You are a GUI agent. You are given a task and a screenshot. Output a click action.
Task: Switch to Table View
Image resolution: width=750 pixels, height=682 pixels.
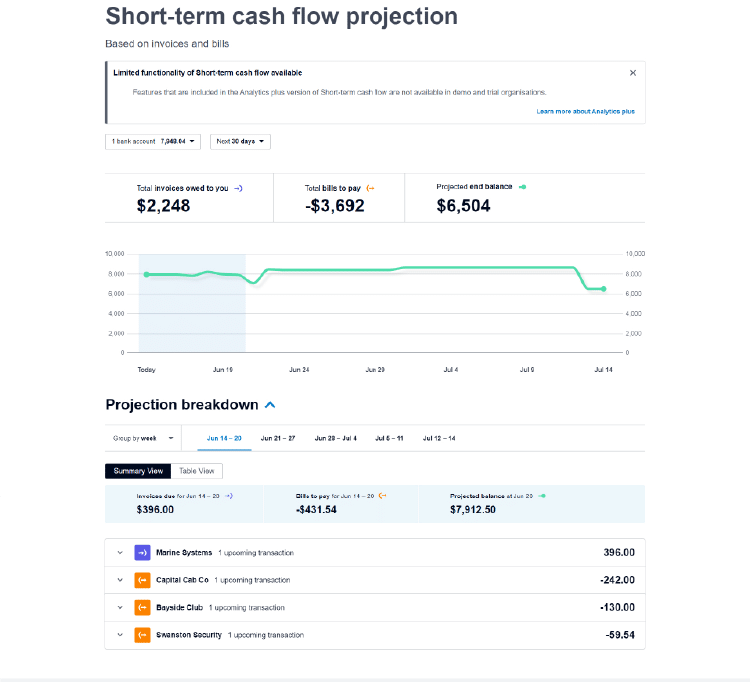[197, 471]
